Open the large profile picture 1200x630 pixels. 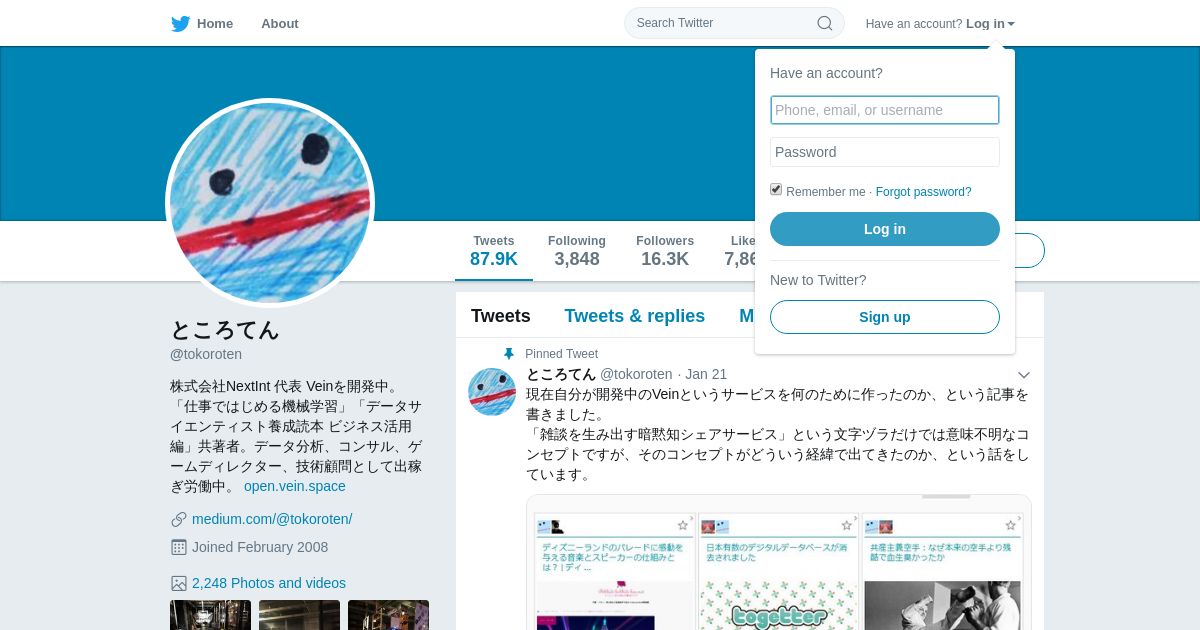pos(270,203)
